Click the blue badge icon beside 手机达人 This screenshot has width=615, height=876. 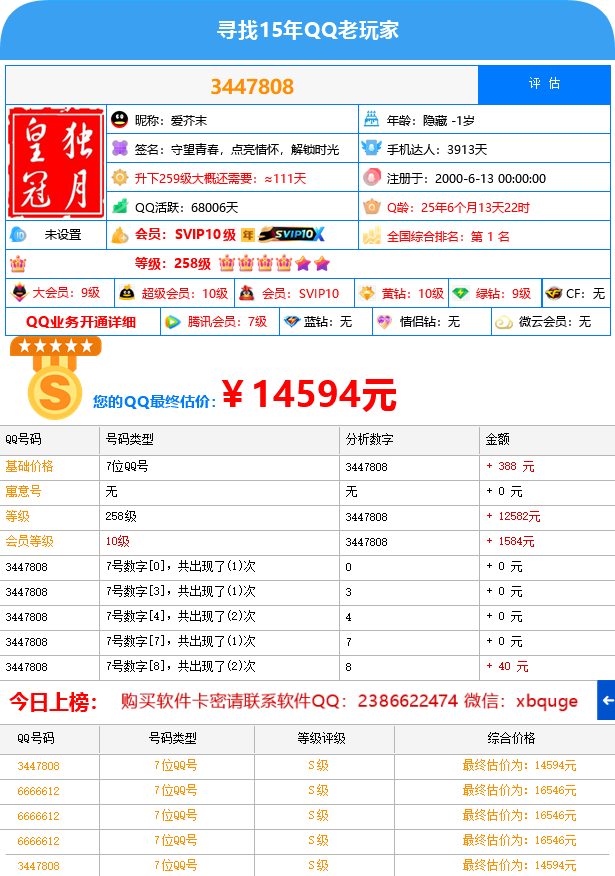coord(371,148)
